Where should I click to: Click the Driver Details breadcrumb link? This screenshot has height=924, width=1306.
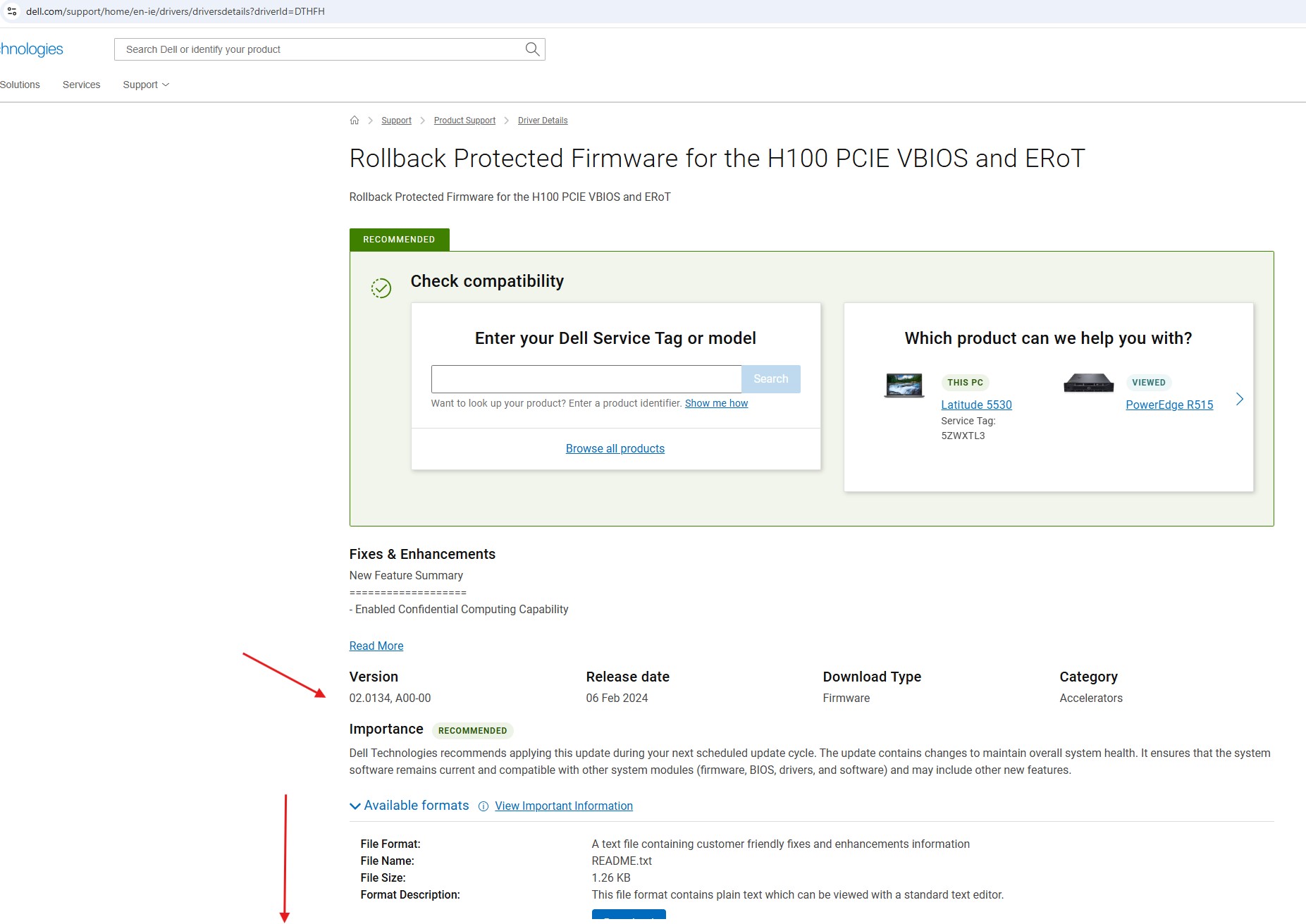pyautogui.click(x=542, y=120)
